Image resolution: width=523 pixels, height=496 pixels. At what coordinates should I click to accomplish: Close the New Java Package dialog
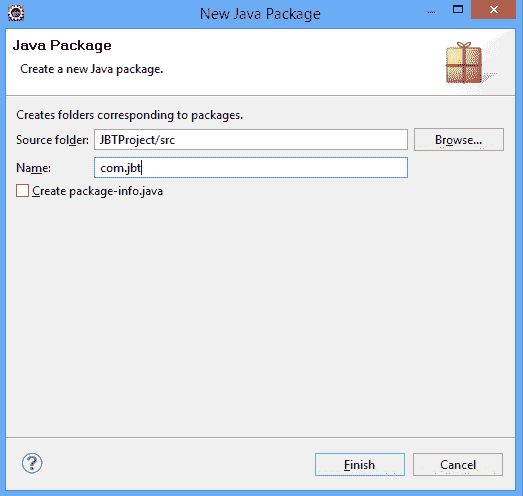point(494,10)
